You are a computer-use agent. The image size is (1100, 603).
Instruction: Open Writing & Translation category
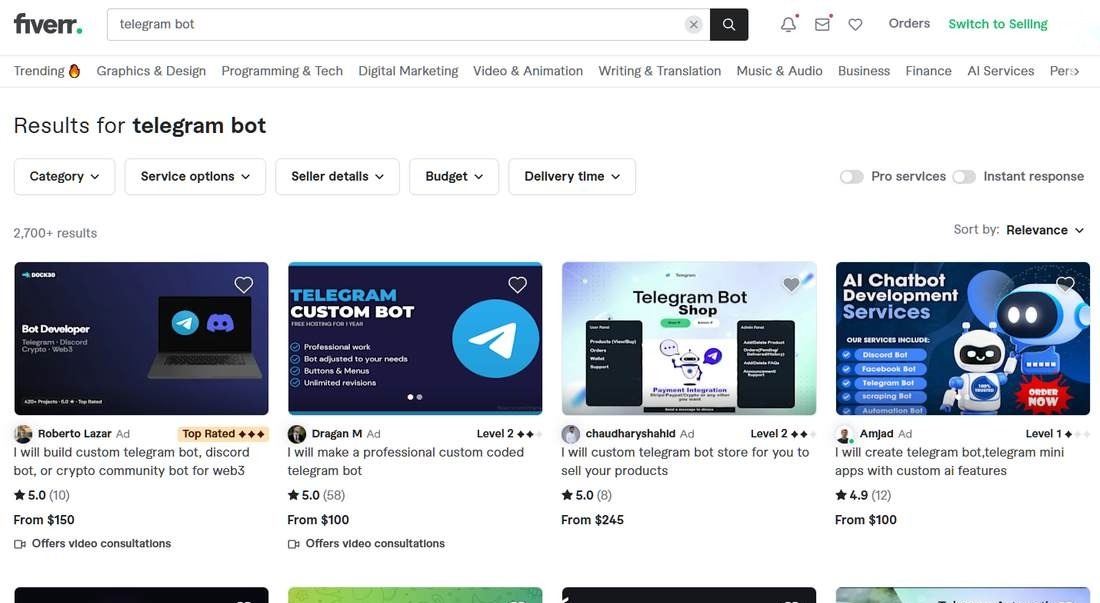(659, 71)
